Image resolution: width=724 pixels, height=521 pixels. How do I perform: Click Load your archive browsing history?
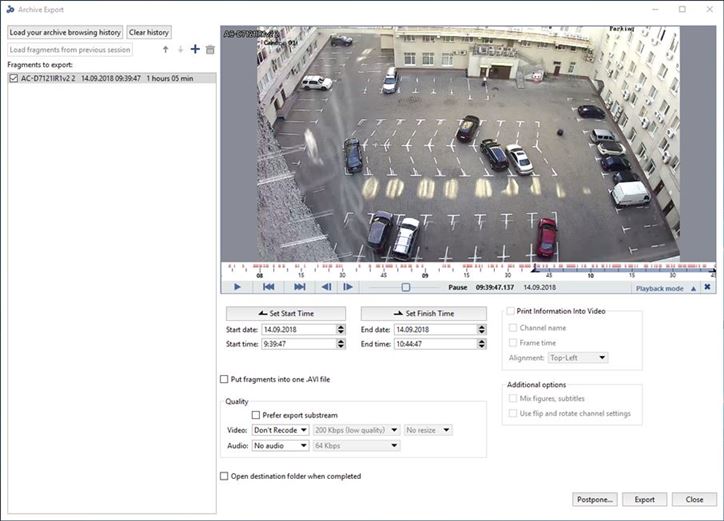click(x=64, y=32)
